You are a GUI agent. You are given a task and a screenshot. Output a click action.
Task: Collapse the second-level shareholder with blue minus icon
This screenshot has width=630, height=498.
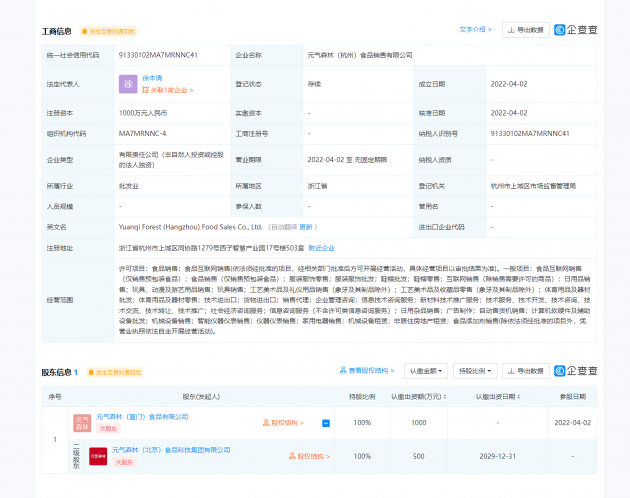[326, 423]
